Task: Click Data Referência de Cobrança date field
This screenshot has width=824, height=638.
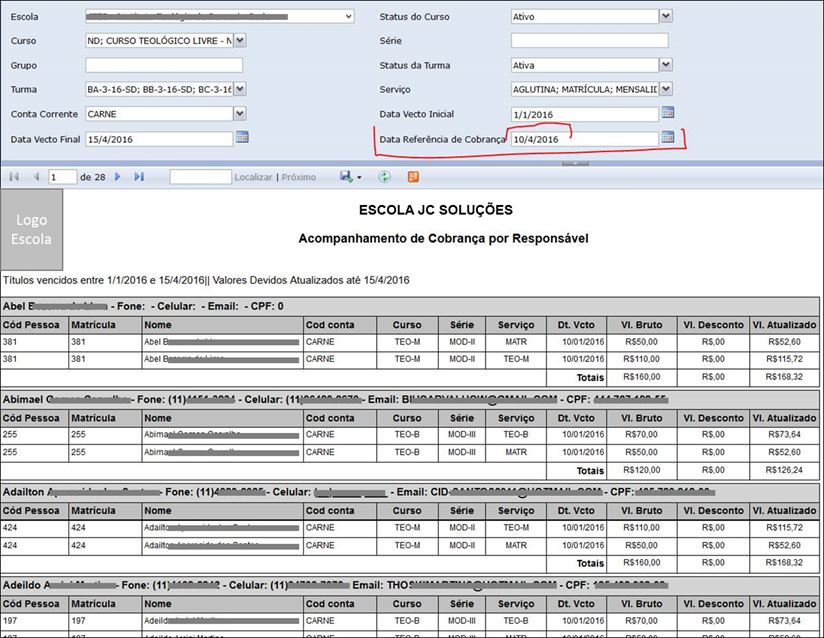Action: 585,139
